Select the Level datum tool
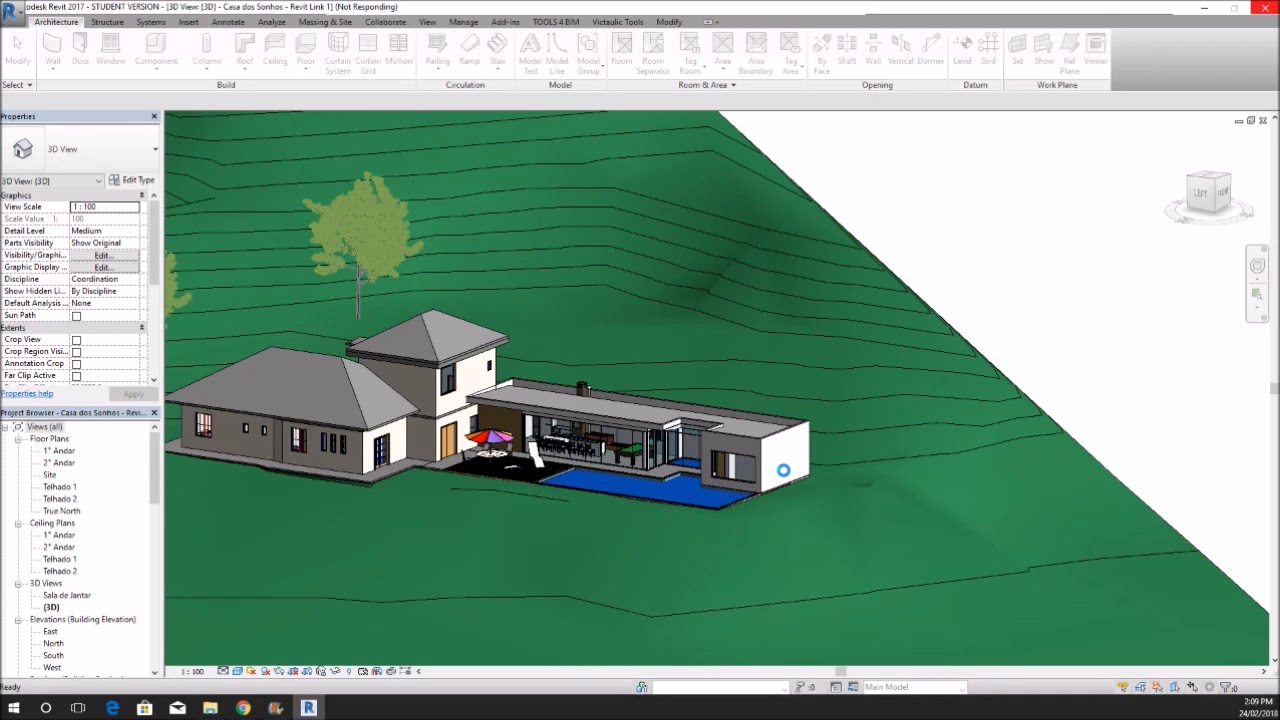Screen dimensions: 1280x720 coord(962,50)
